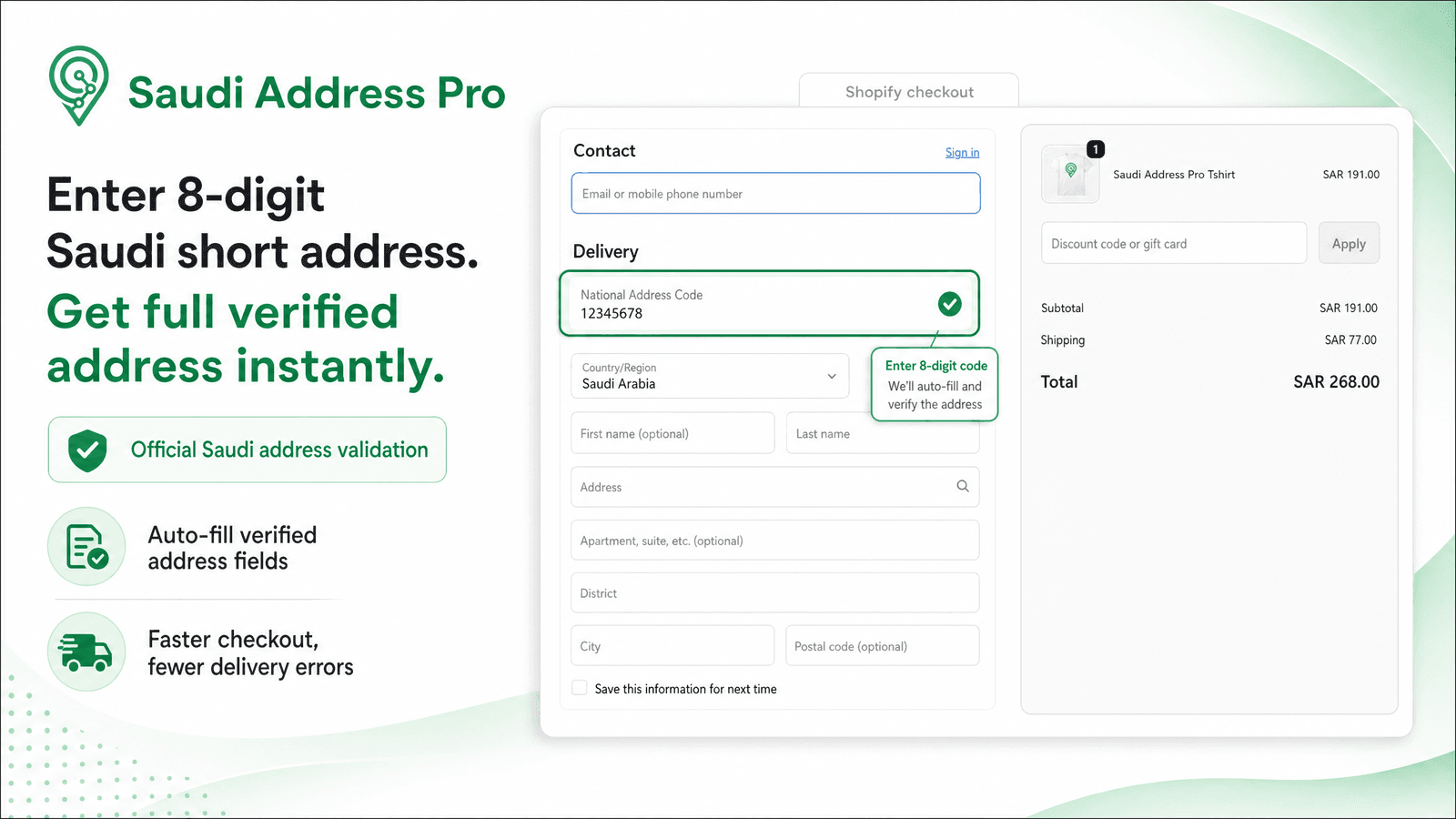Focus the Email or mobile phone number field

coord(775,193)
